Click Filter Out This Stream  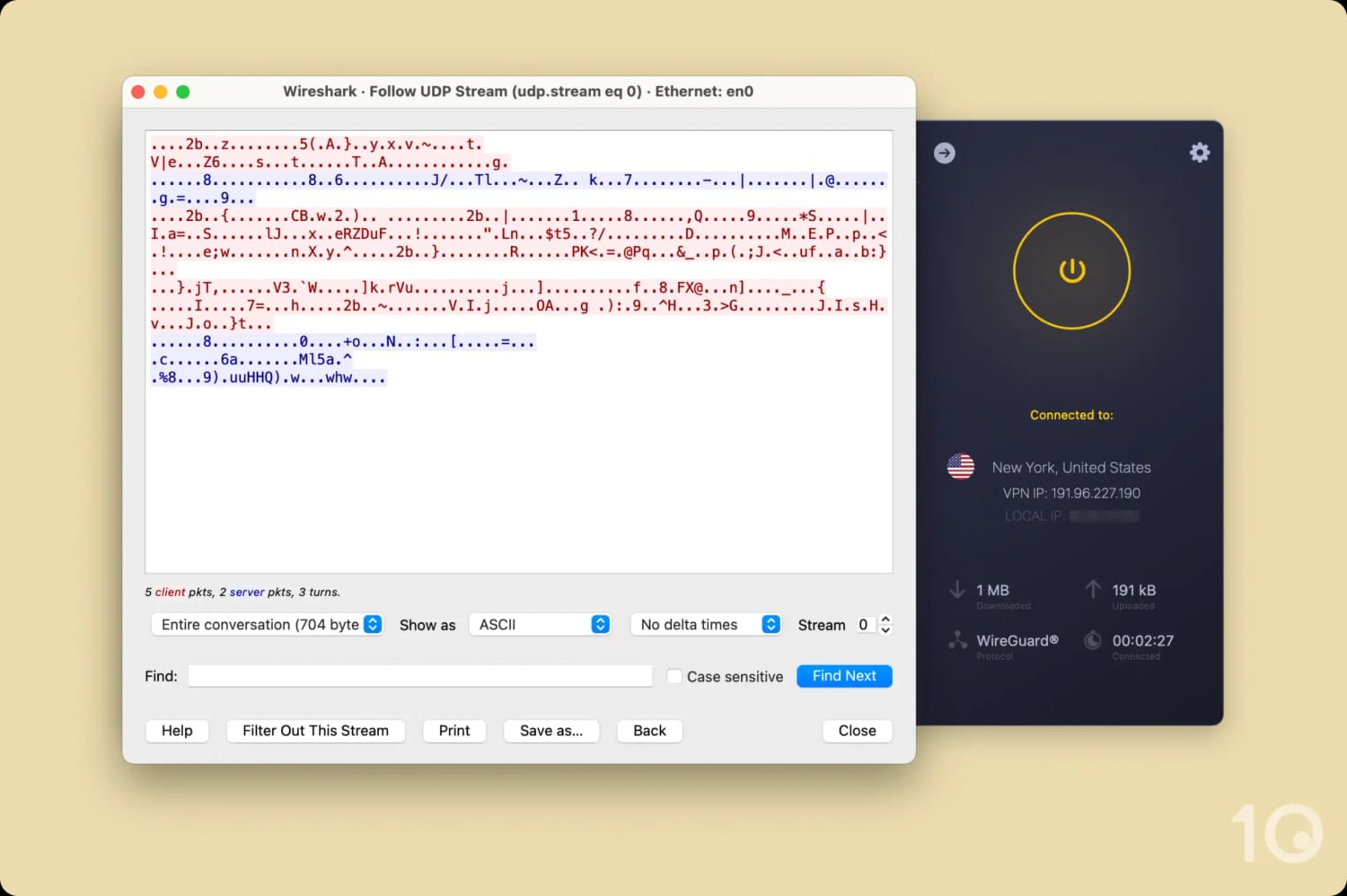[x=315, y=730]
